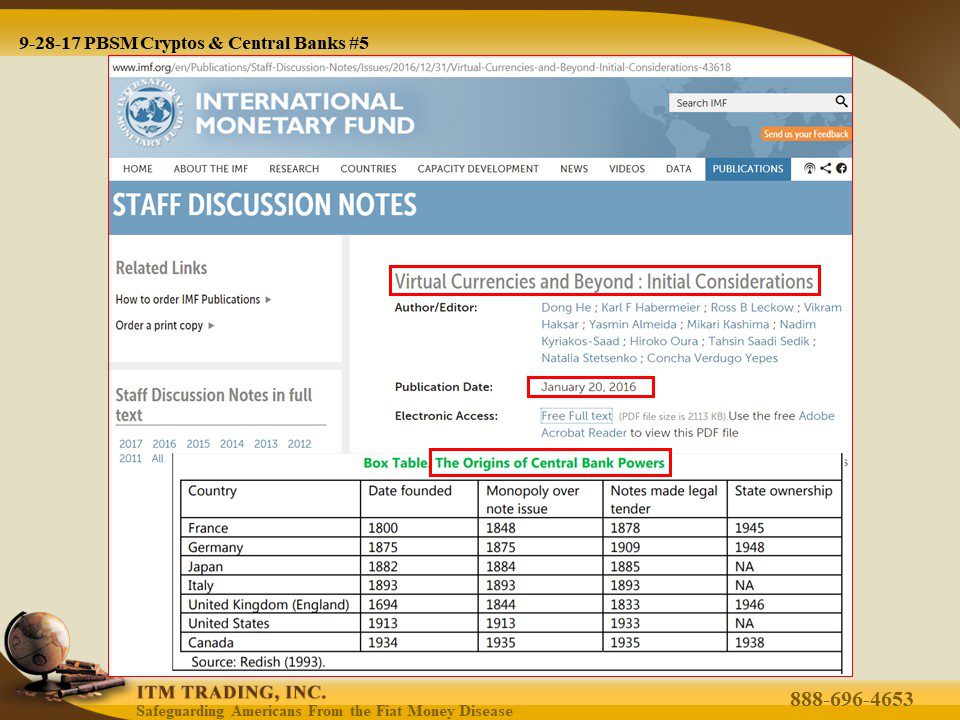The image size is (960, 720).
Task: Click the magnifying glass search icon
Action: coord(842,102)
